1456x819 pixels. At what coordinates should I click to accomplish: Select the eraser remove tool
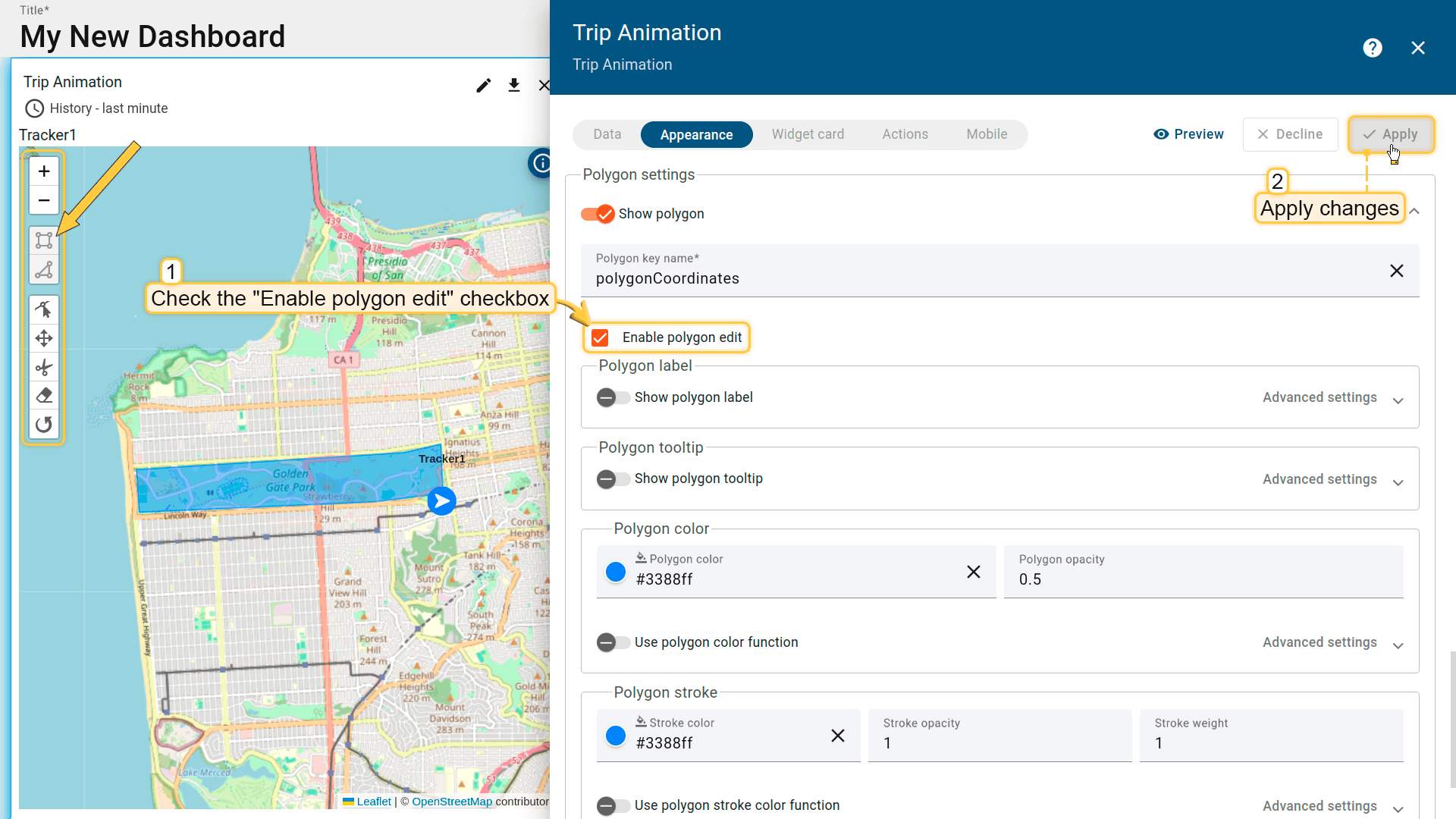(44, 396)
